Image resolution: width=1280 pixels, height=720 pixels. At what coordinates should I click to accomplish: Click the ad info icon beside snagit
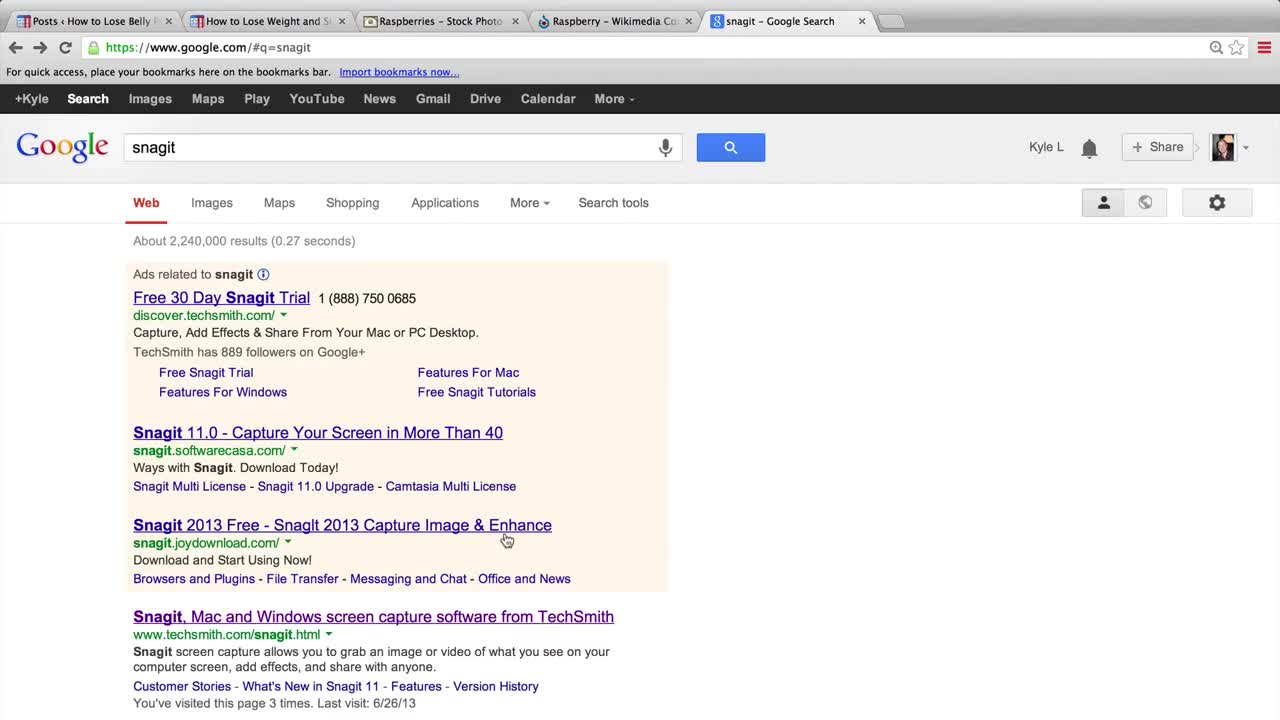click(x=263, y=274)
